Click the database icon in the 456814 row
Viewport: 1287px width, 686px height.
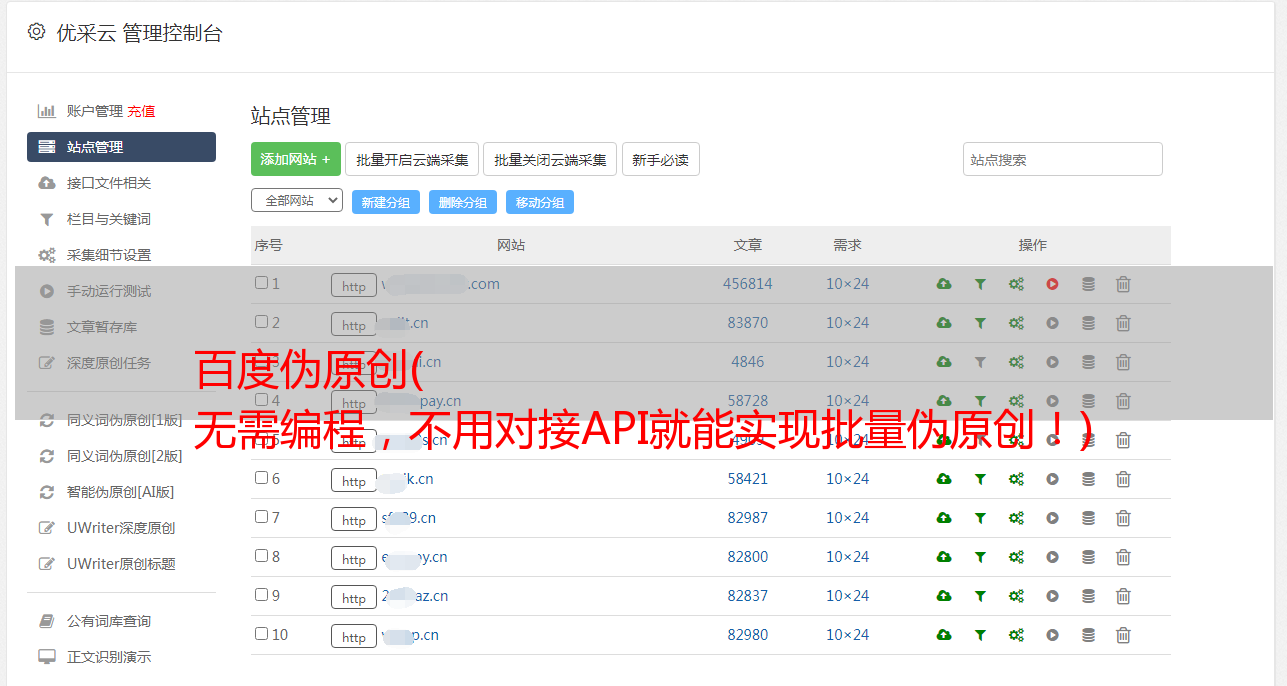coord(1088,284)
